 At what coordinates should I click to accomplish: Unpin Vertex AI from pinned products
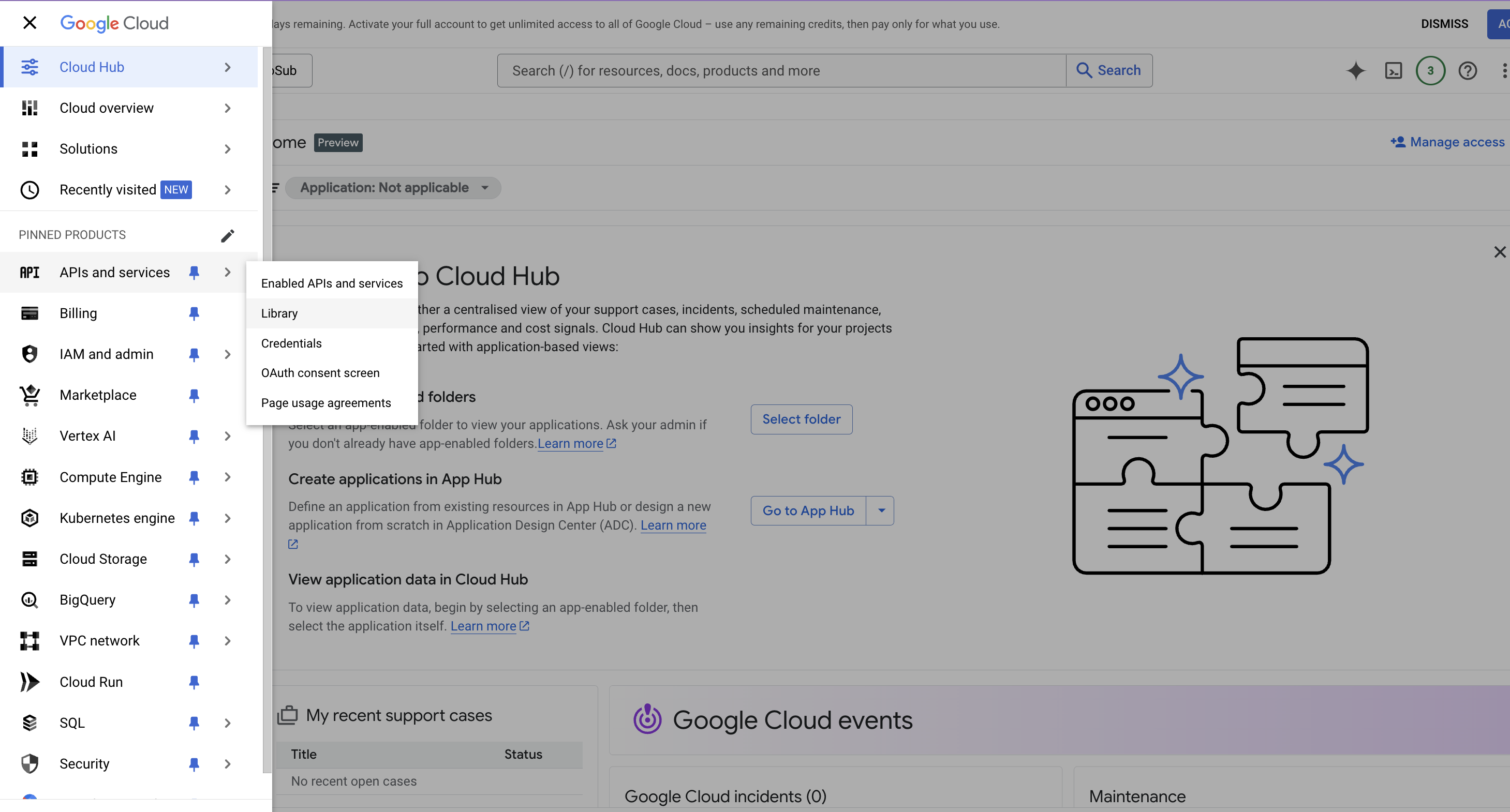click(x=194, y=436)
